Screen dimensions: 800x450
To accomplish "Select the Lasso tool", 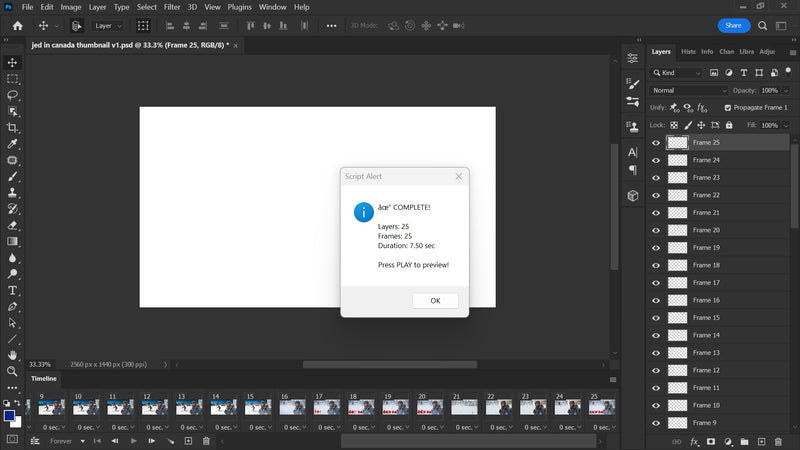I will [13, 95].
